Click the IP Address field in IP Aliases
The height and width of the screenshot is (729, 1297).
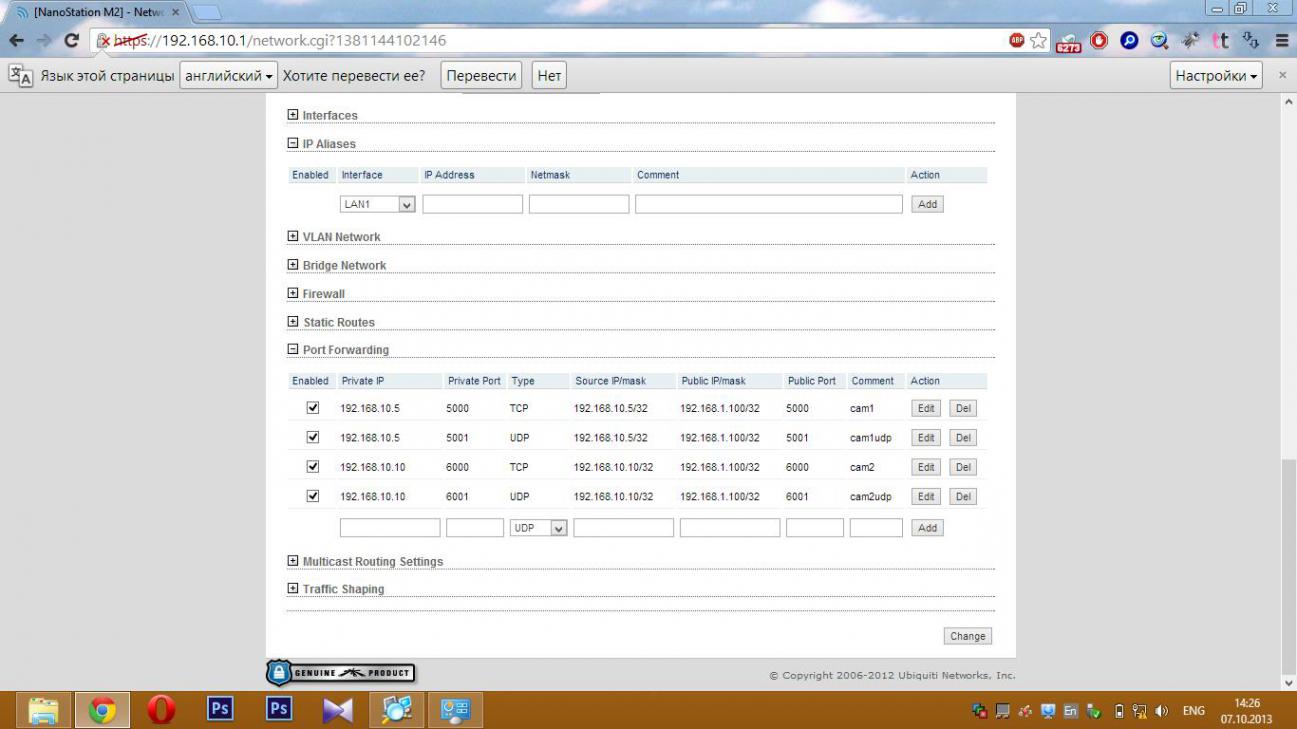click(472, 204)
